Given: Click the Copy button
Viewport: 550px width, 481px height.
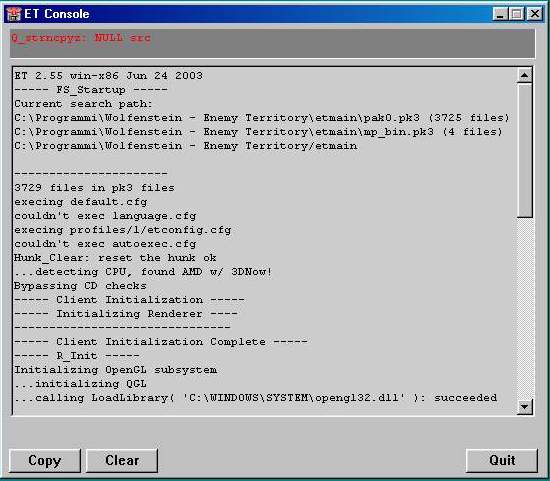Looking at the screenshot, I should [45, 460].
